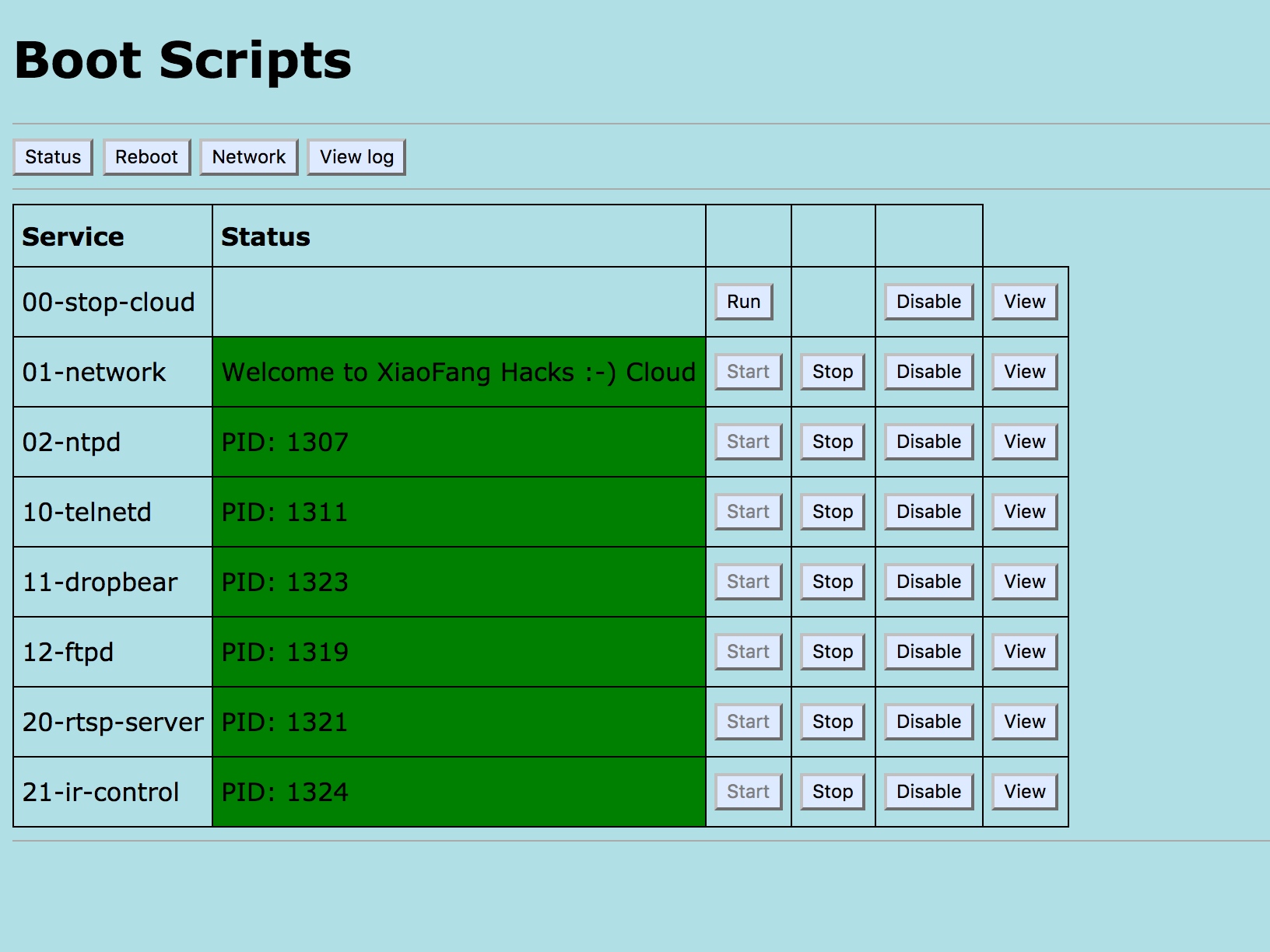Click the greyed-out Start button for 12-ftpd
The image size is (1270, 952).
click(749, 652)
